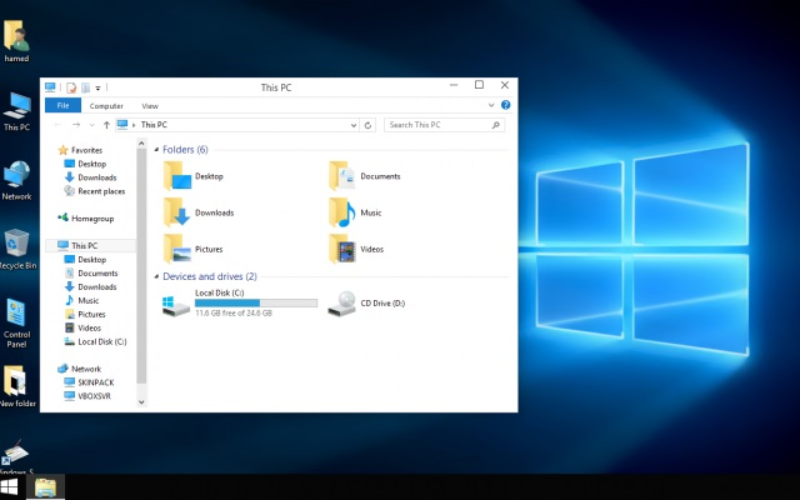Click the Help question mark icon

[x=506, y=105]
